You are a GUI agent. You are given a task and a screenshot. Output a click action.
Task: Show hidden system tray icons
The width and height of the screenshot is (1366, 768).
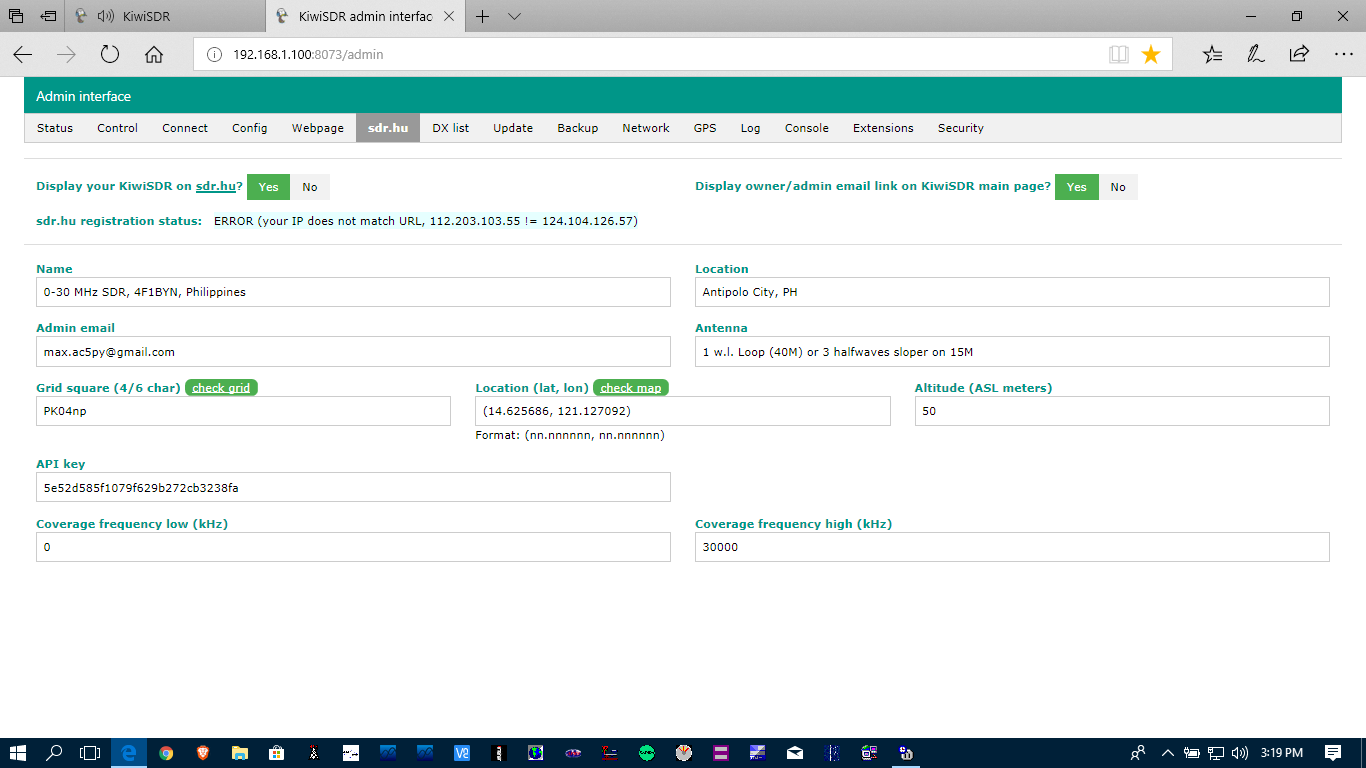[x=1167, y=753]
